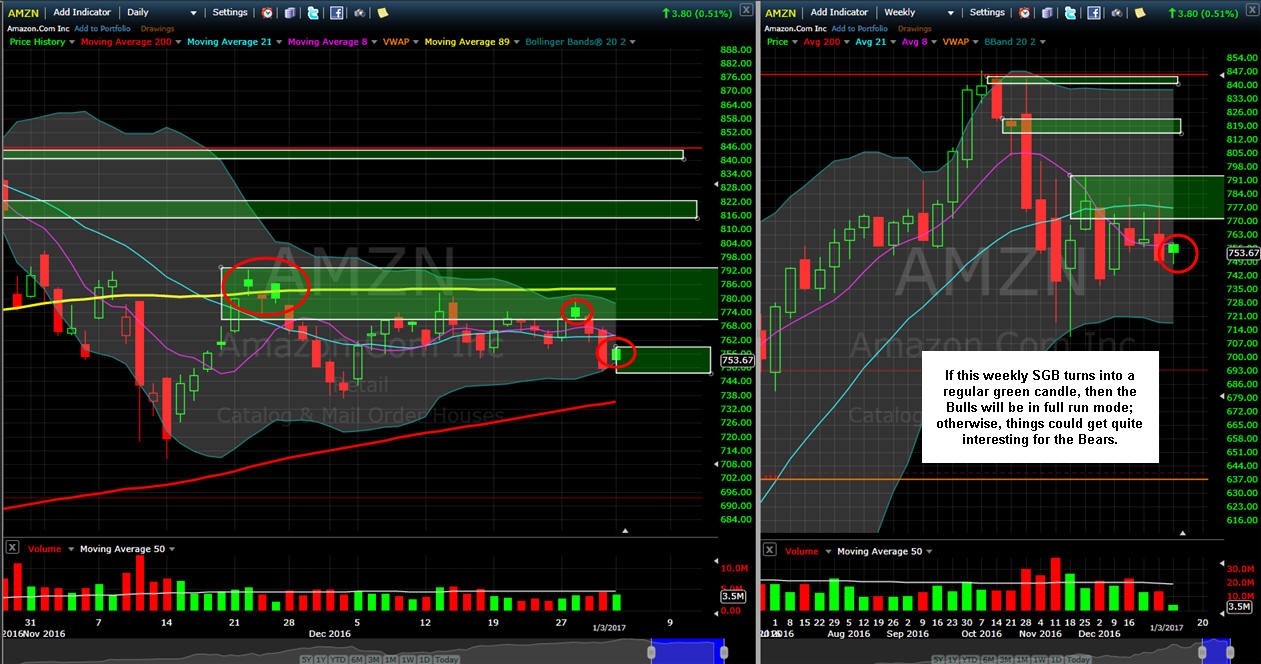The width and height of the screenshot is (1261, 664).
Task: Click the camera snapshot icon in Weekly chart toolbar
Action: click(1116, 13)
